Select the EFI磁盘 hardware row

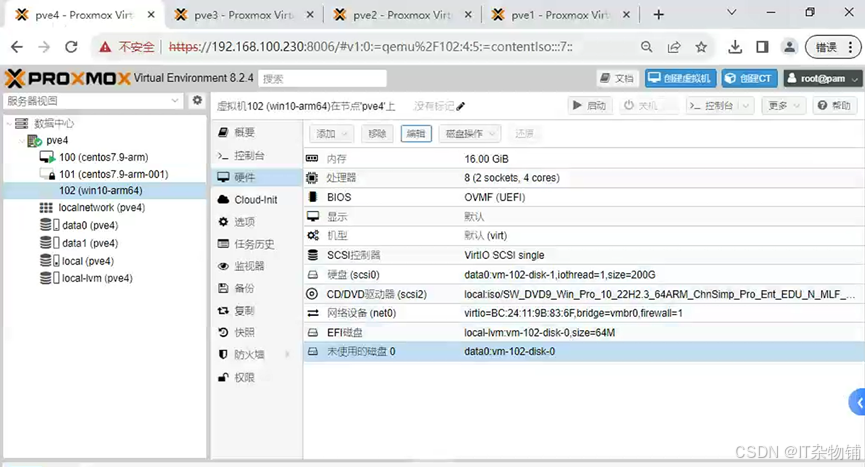(x=584, y=332)
